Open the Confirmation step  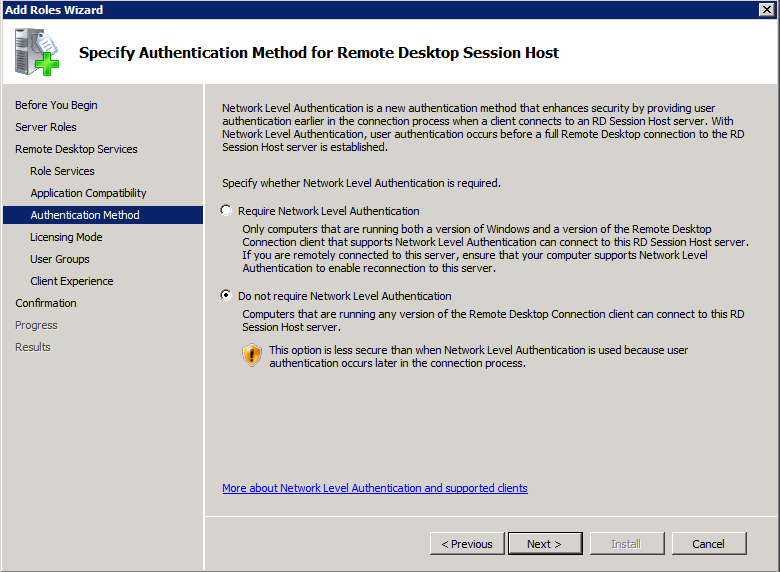(x=46, y=303)
